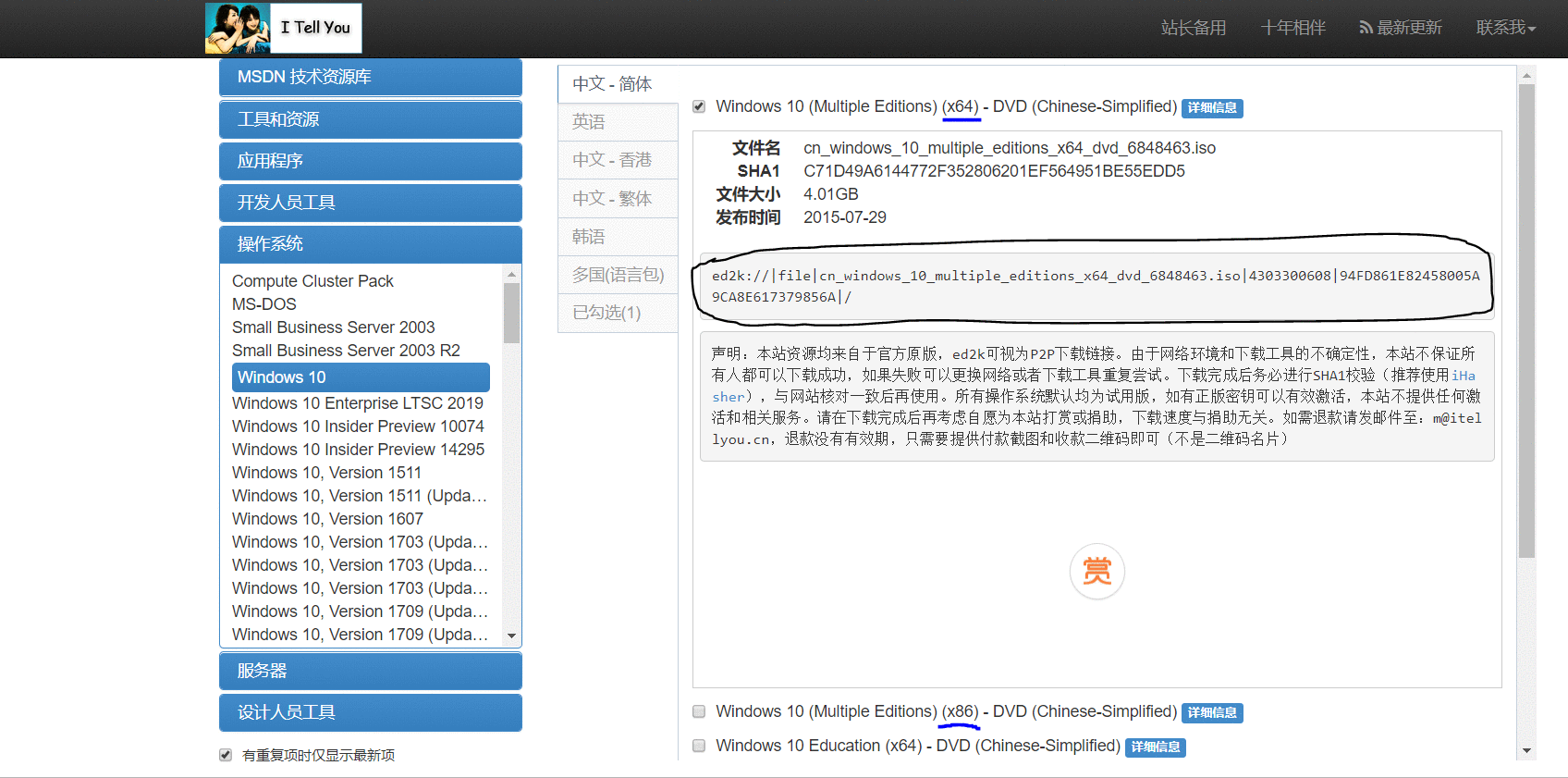1568x778 pixels.
Task: Open the 联系我 dropdown menu
Action: point(1506,28)
